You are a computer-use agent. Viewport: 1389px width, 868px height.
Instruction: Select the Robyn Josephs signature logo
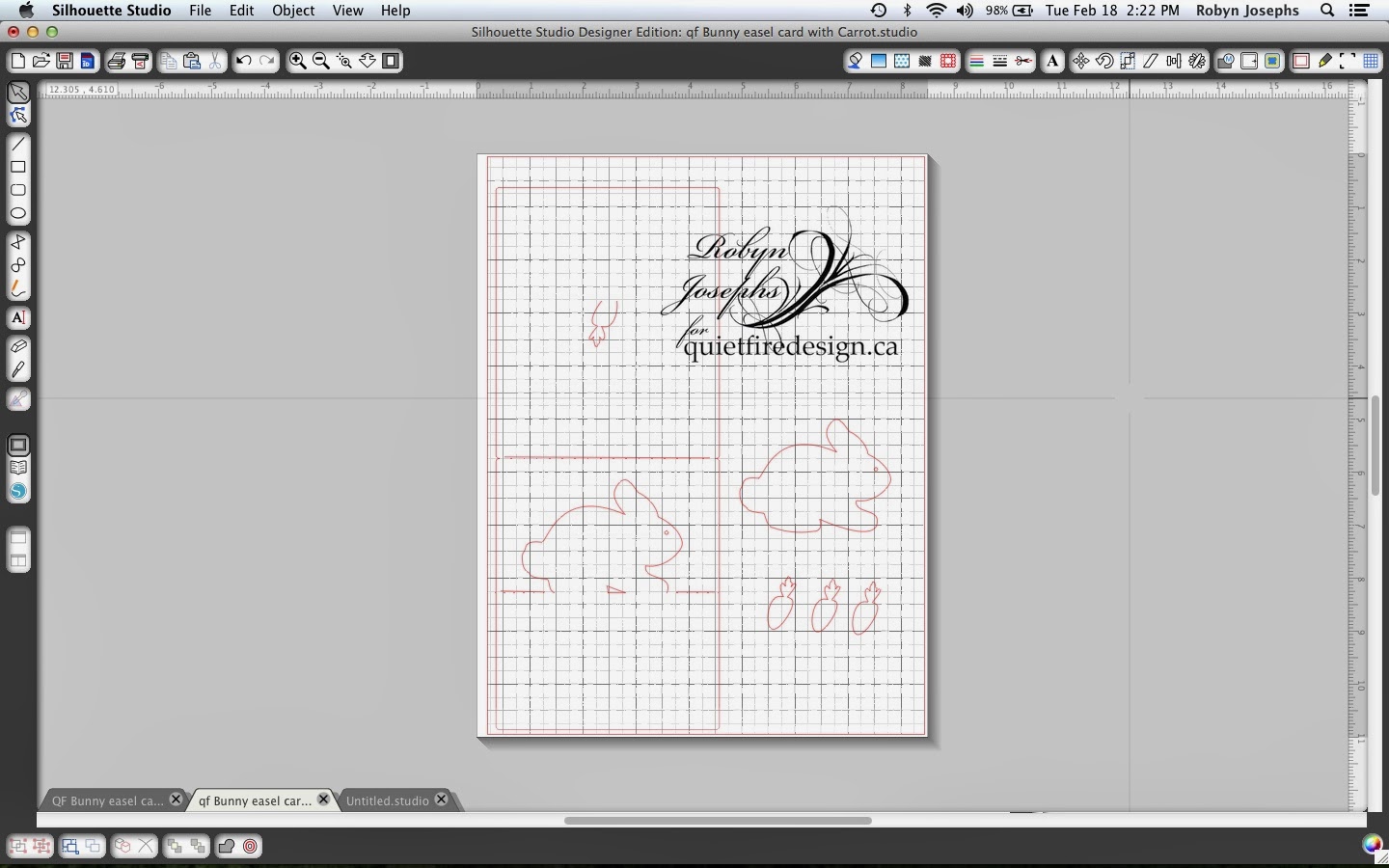pyautogui.click(x=785, y=285)
